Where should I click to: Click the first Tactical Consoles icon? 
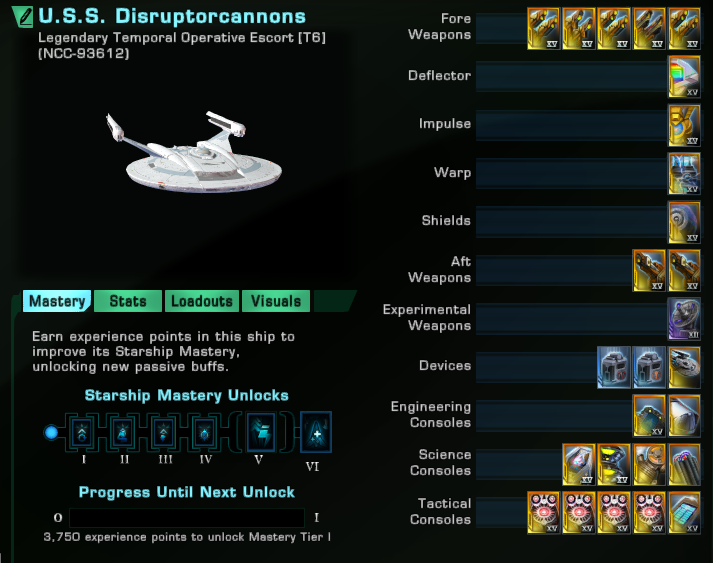coord(543,513)
